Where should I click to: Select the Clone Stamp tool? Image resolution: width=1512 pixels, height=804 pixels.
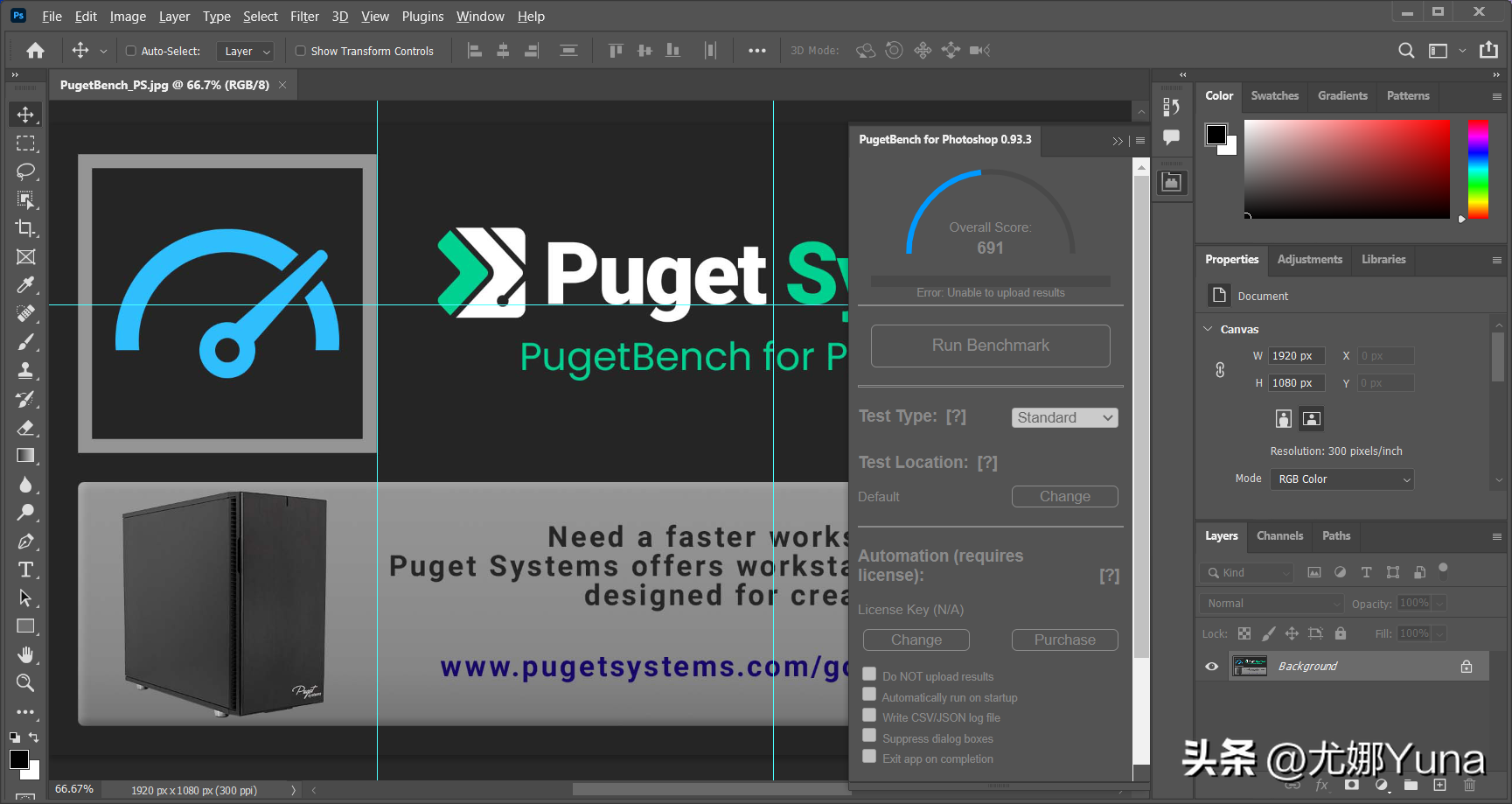pos(25,370)
